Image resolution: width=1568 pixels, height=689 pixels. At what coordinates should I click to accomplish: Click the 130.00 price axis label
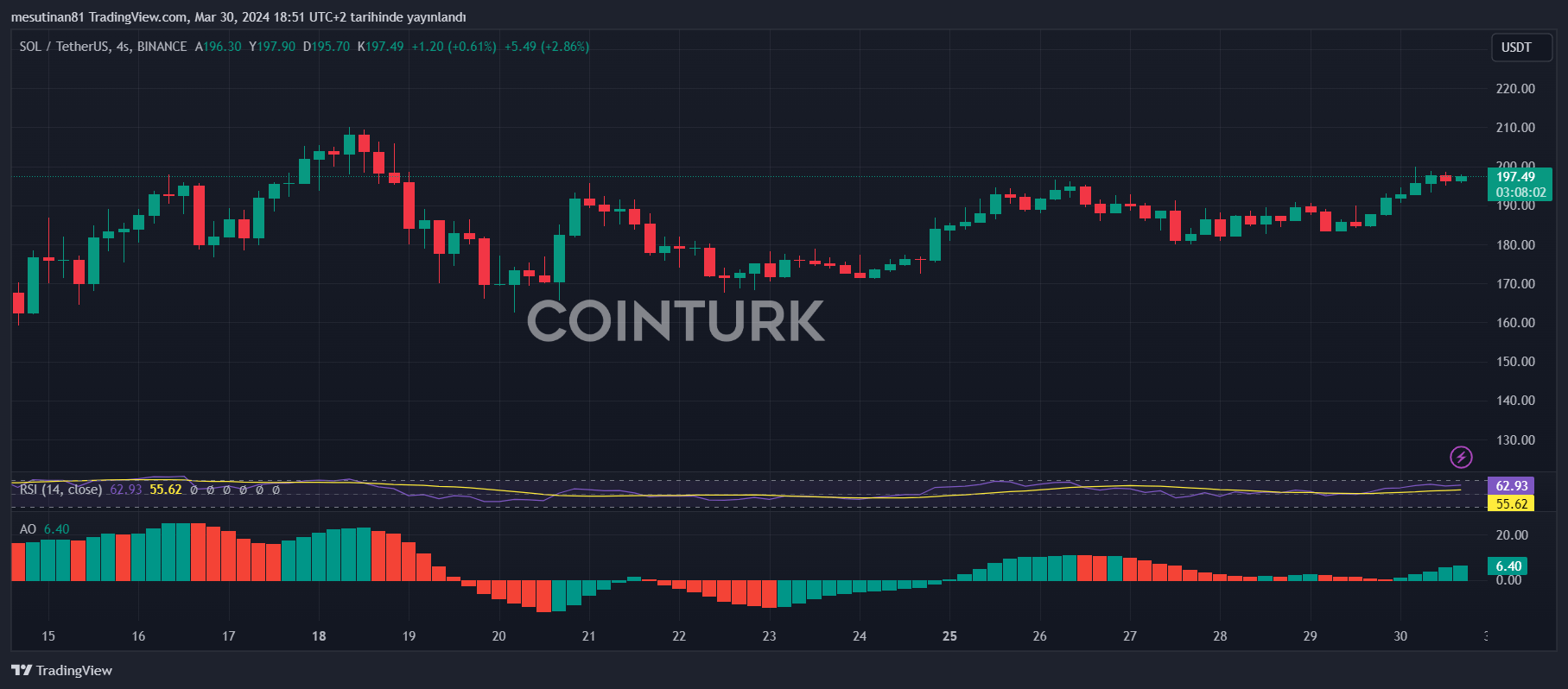pos(1515,440)
